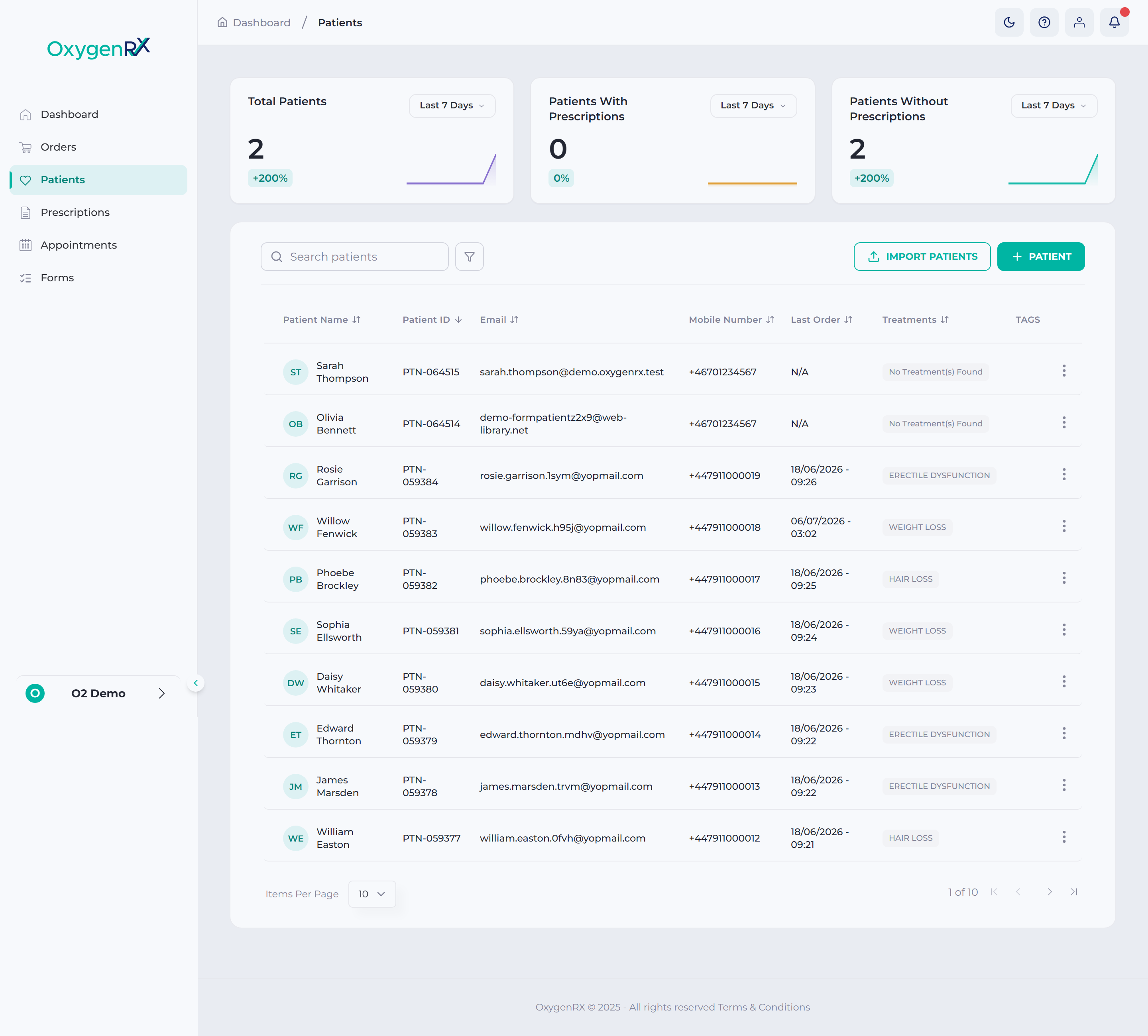Sort by Email column arrows
Viewport: 1148px width, 1036px height.
[514, 320]
